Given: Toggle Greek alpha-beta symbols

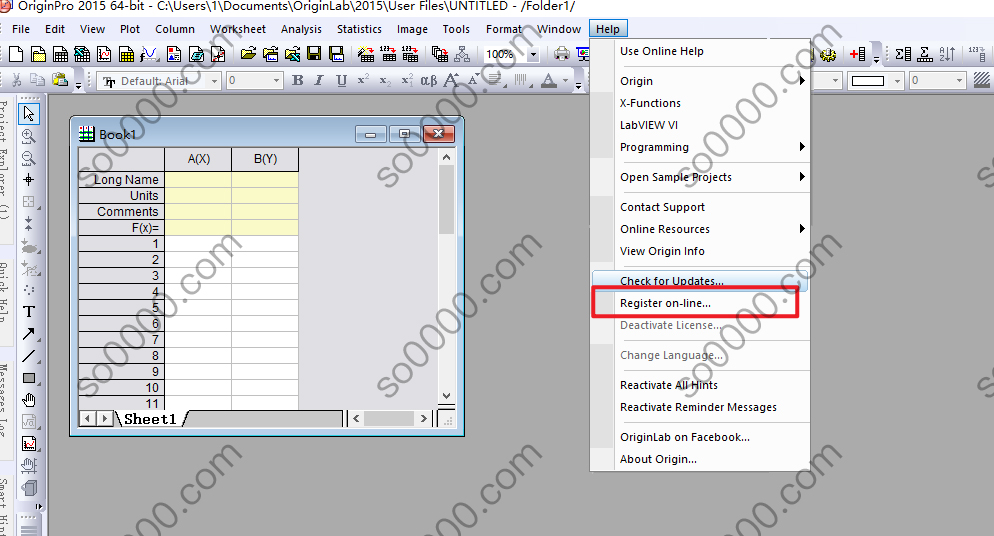Looking at the screenshot, I should [429, 80].
